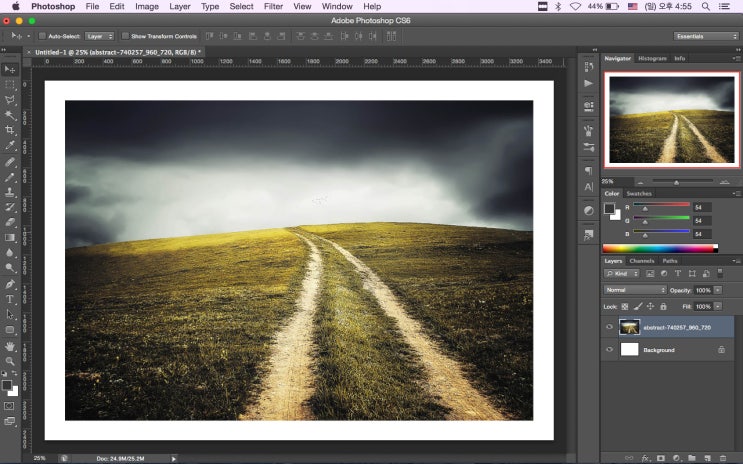This screenshot has height=464, width=743.
Task: Select the Horizontal Type tool
Action: click(10, 299)
